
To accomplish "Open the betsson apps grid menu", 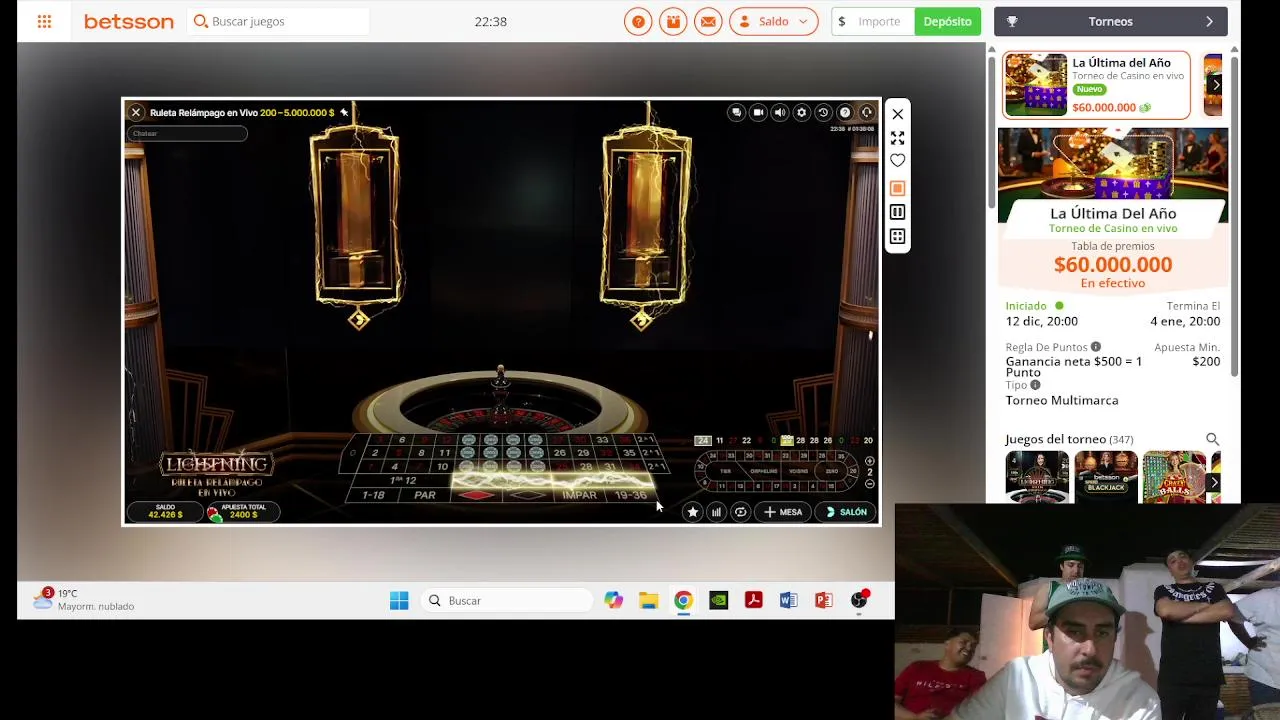I will click(x=44, y=21).
